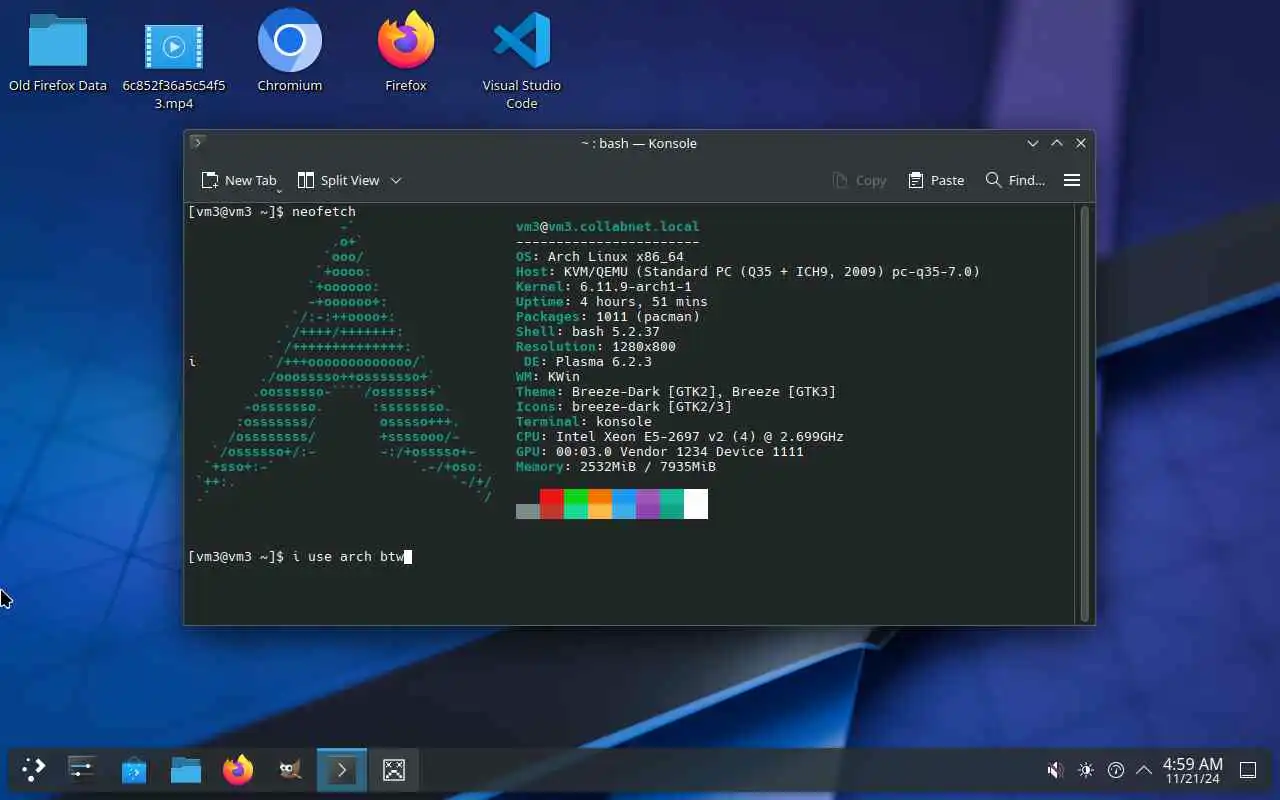Click the white color block in neofetch output

[696, 504]
